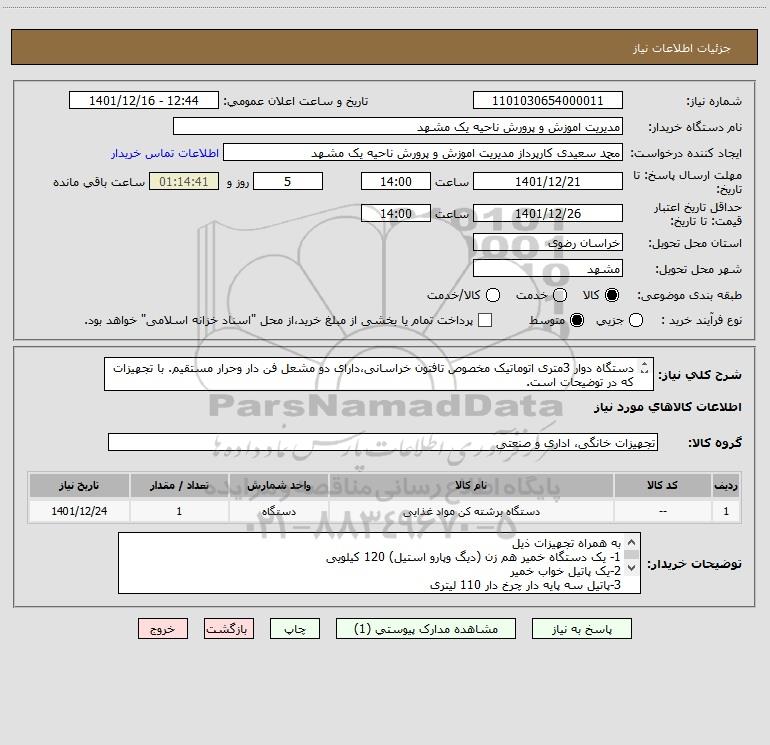770x745 pixels.
Task: Click the ردیف column header
Action: pyautogui.click(x=726, y=485)
